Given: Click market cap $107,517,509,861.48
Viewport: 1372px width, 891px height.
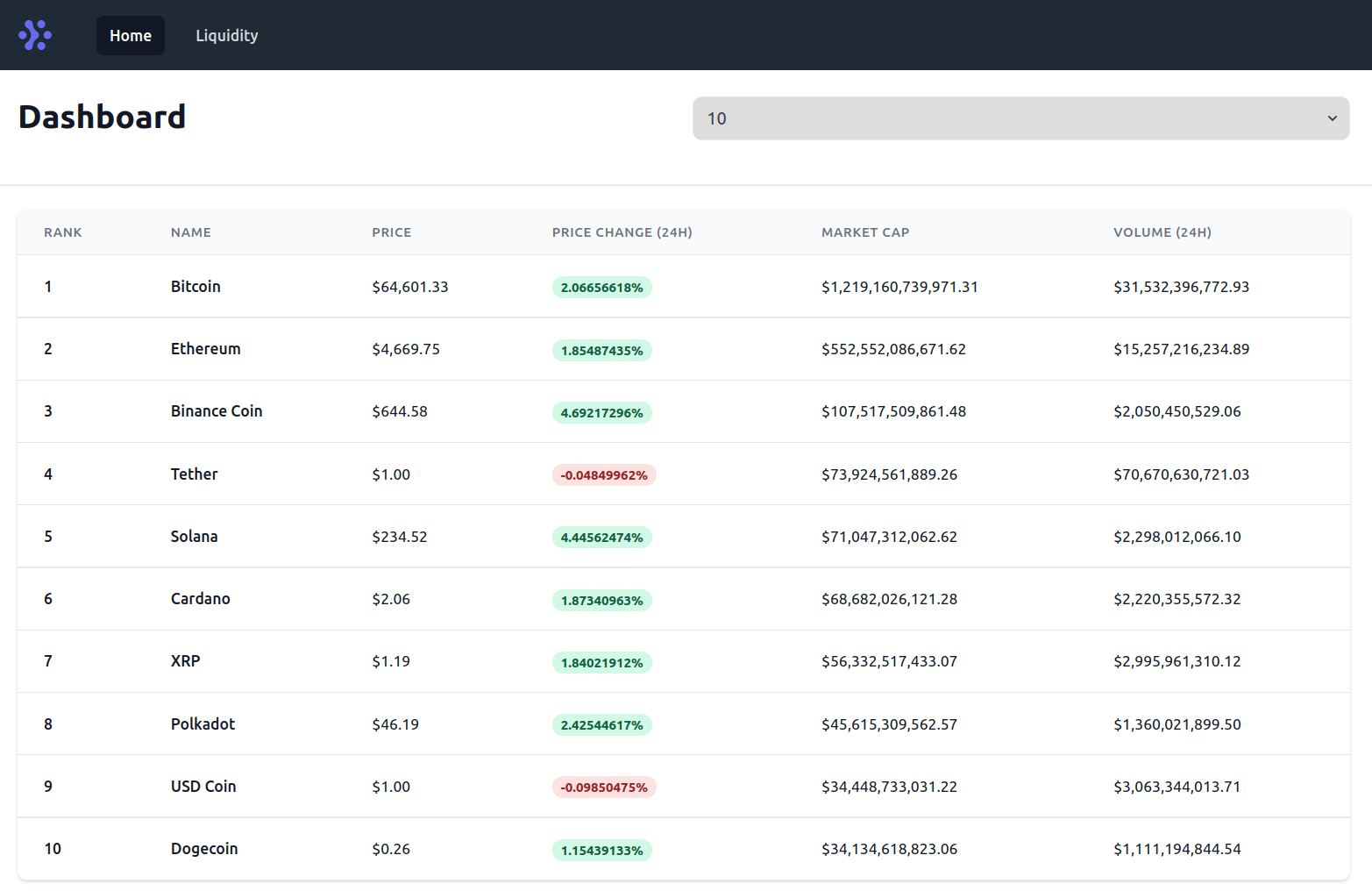Looking at the screenshot, I should click(893, 411).
